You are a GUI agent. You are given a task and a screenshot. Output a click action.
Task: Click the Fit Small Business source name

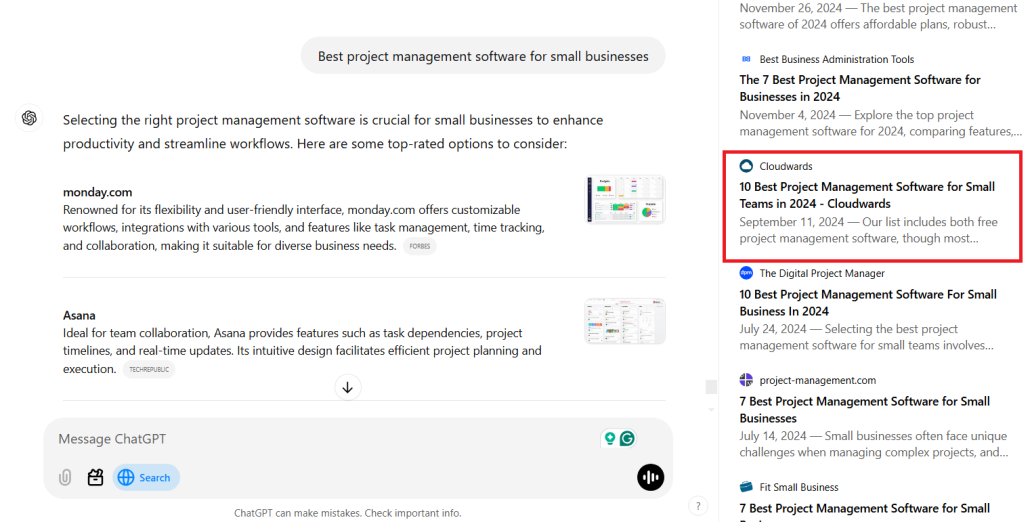point(799,487)
